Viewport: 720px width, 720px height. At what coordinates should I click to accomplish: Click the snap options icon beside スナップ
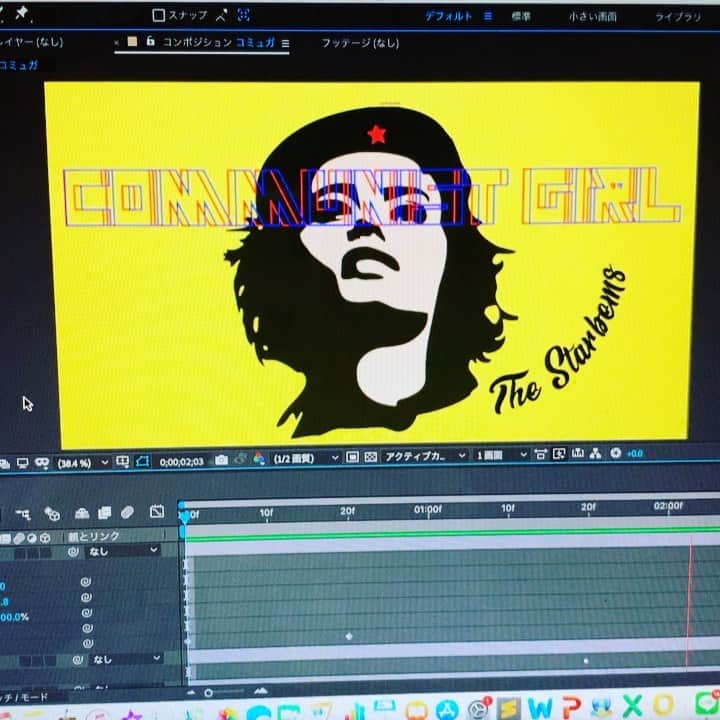coord(221,16)
